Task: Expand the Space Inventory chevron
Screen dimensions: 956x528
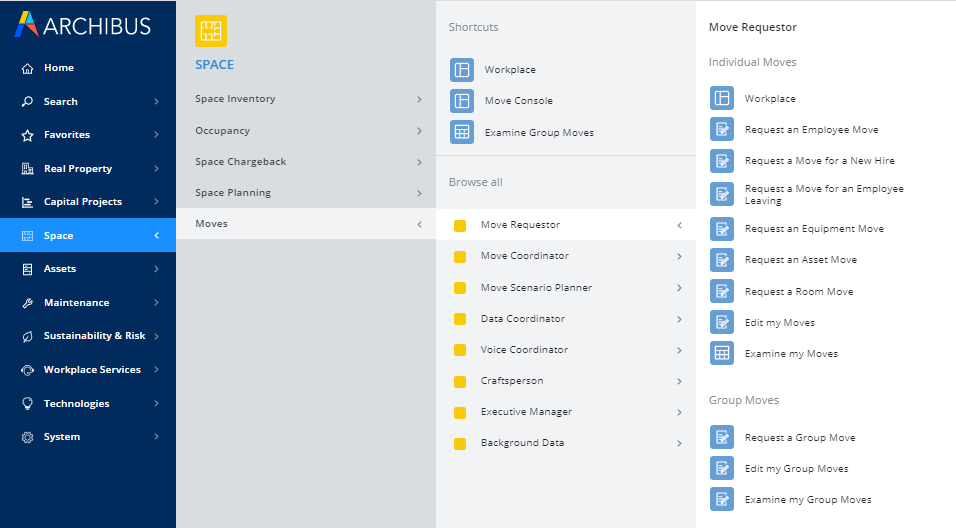Action: pos(419,99)
